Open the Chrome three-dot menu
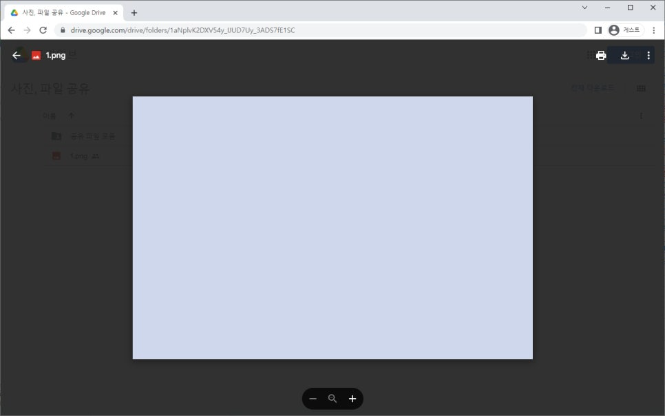 coord(653,30)
